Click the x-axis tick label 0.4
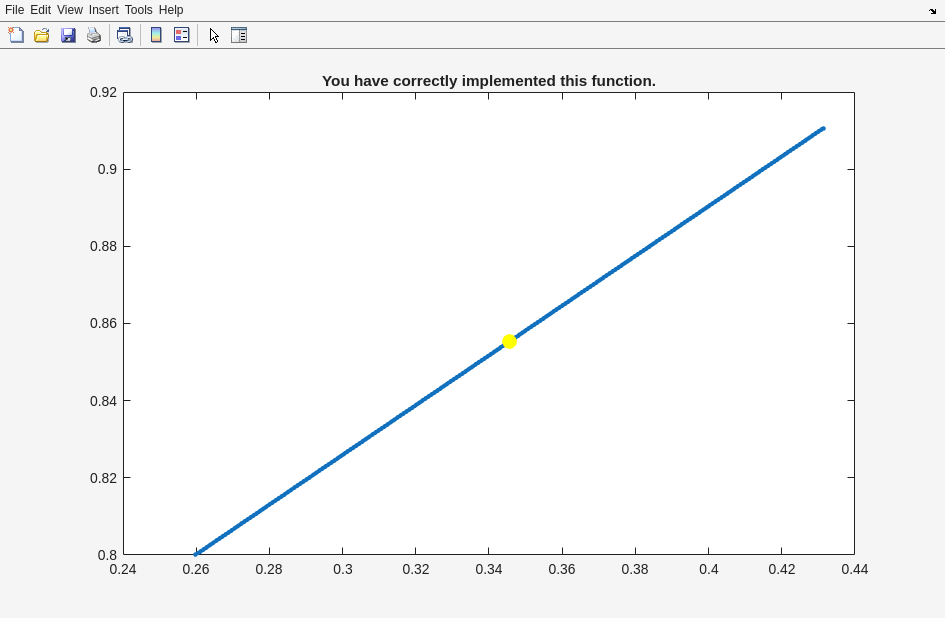Screen dimensions: 945x618 (709, 569)
